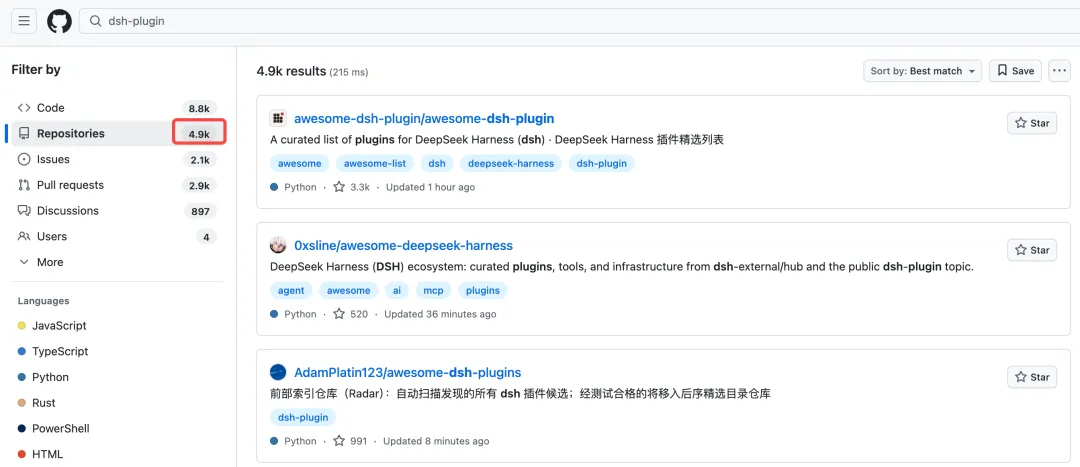View the 991 stargazers count
Viewport: 1080px width, 467px height.
coord(351,442)
